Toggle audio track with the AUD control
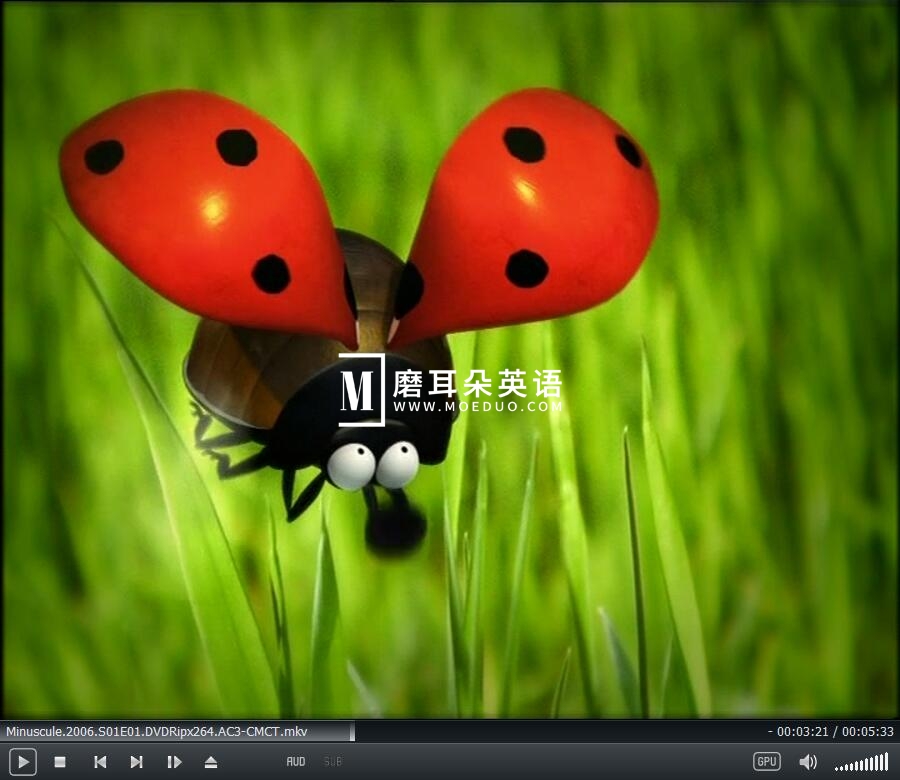This screenshot has width=900, height=780. pos(295,761)
